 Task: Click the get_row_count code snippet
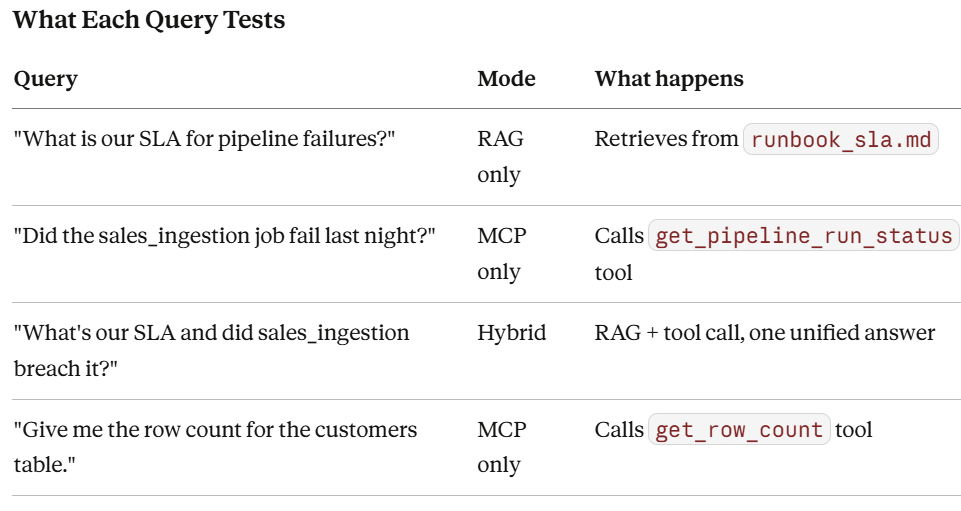(739, 430)
